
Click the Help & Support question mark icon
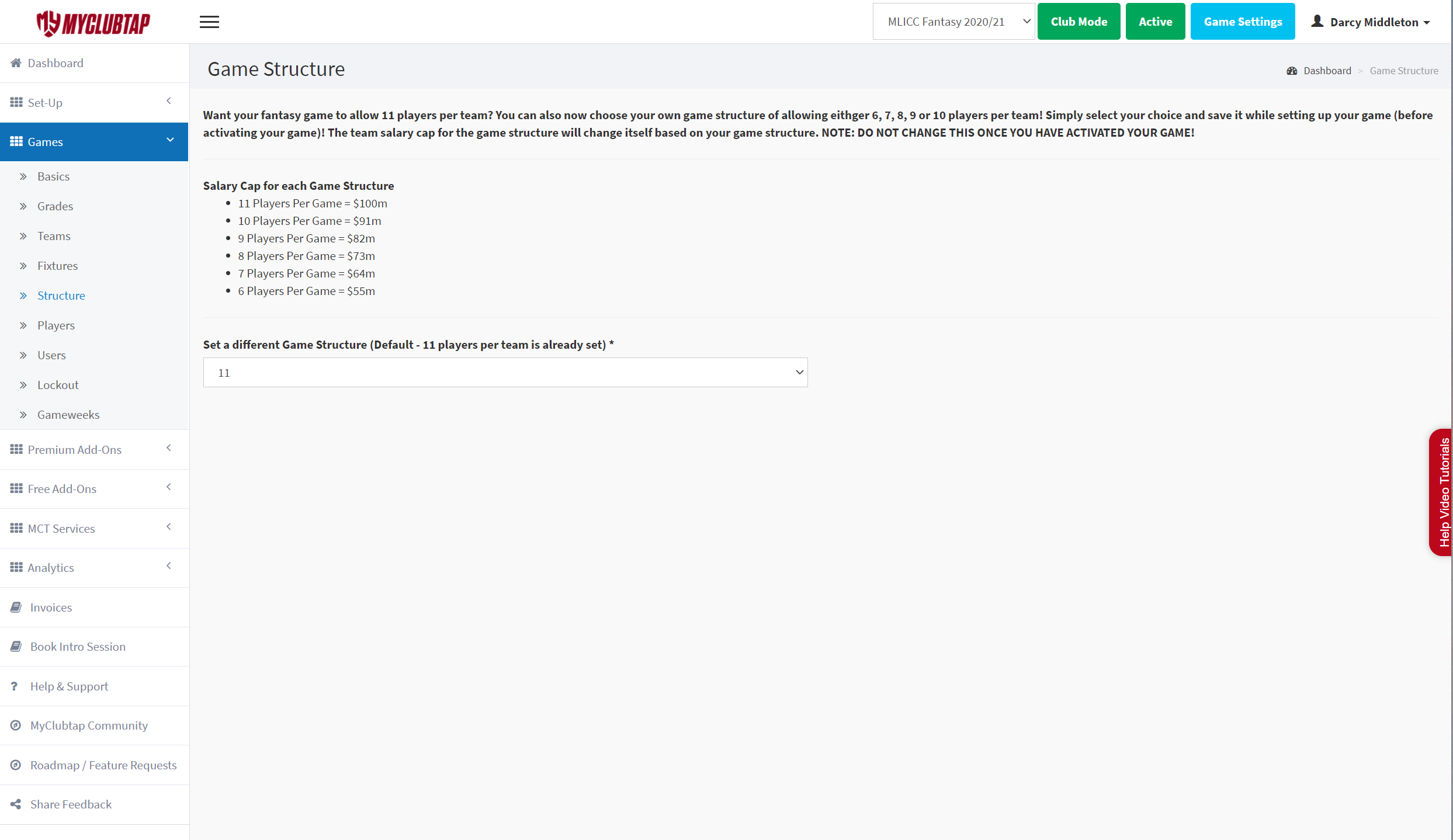(x=15, y=686)
